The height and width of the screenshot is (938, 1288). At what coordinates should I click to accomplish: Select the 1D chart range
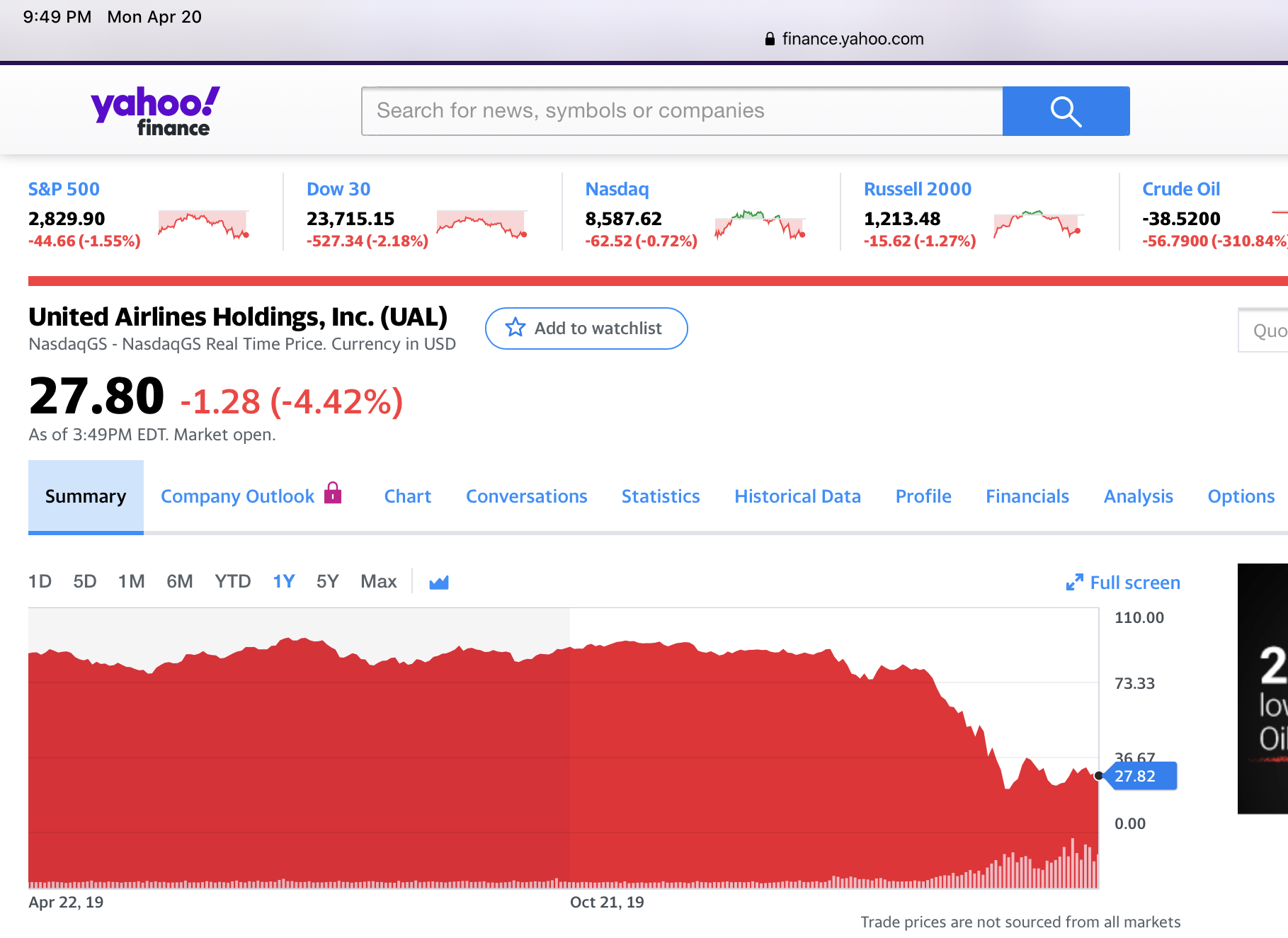tap(40, 582)
